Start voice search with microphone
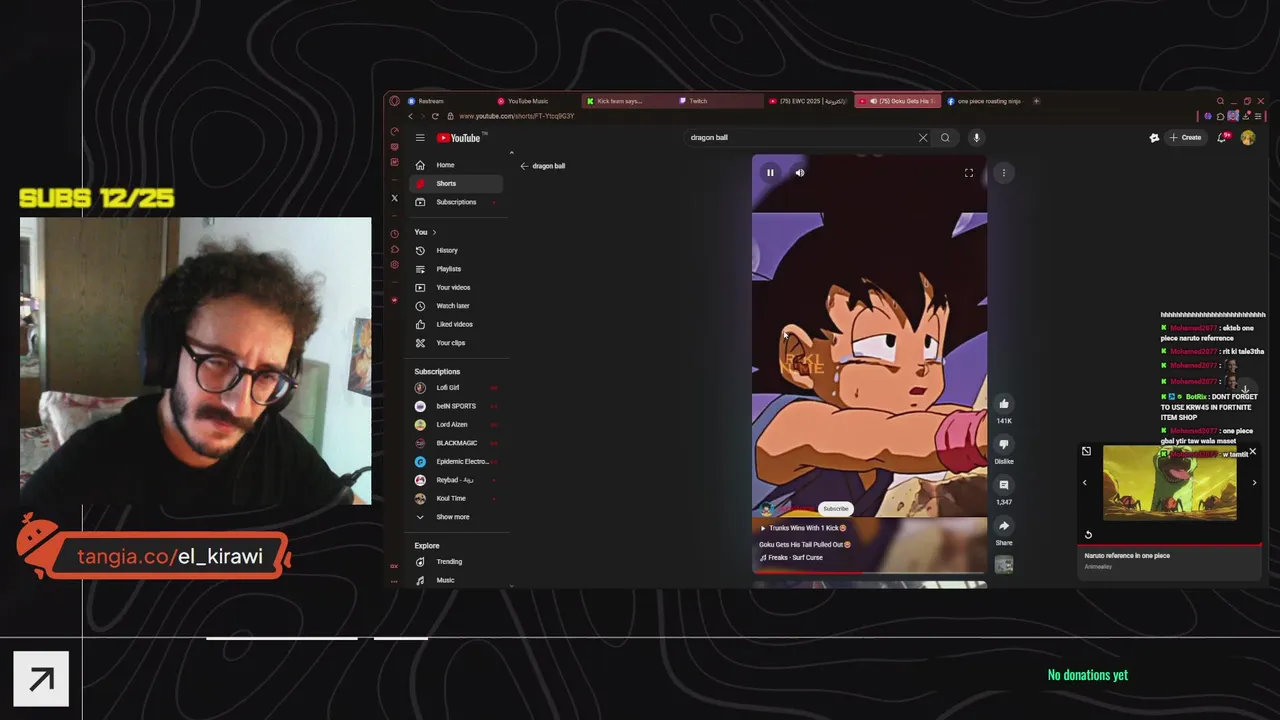The height and width of the screenshot is (720, 1280). [976, 138]
